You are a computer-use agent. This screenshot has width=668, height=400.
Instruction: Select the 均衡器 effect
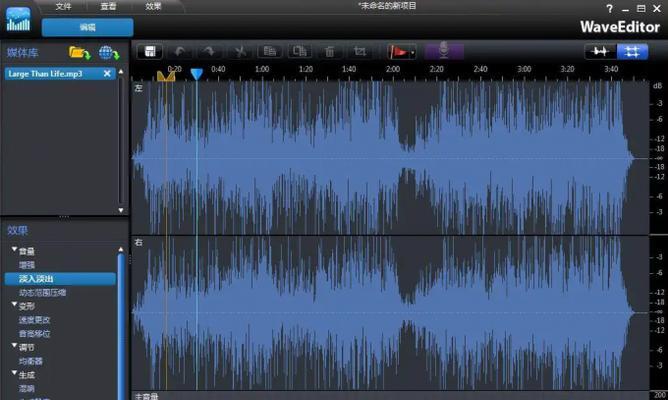(x=31, y=361)
